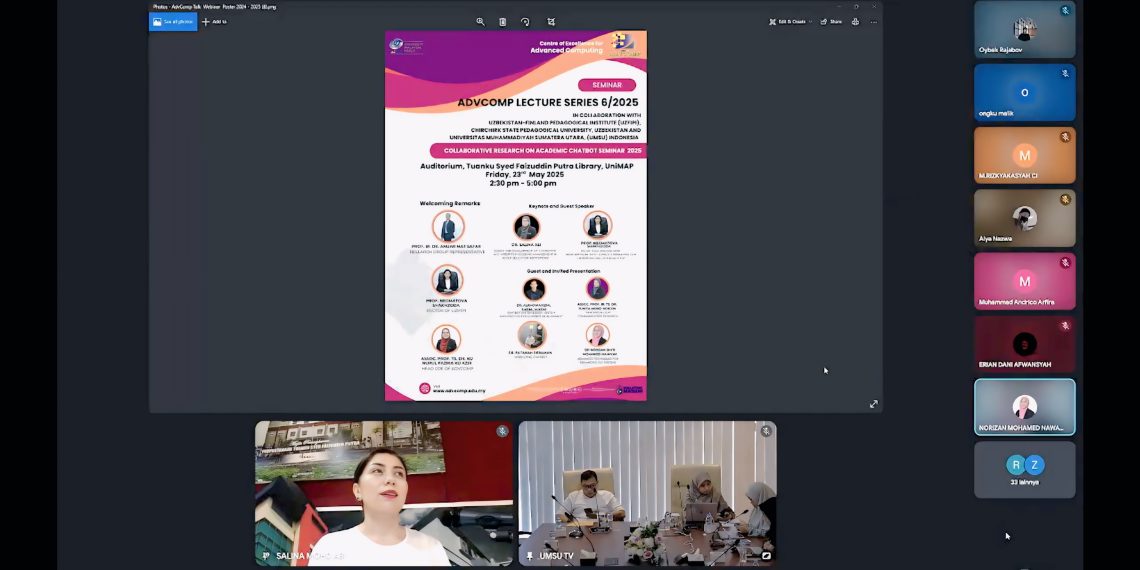Select NORIZAN MOHAMED NAWA participant tile

[x=1024, y=406]
